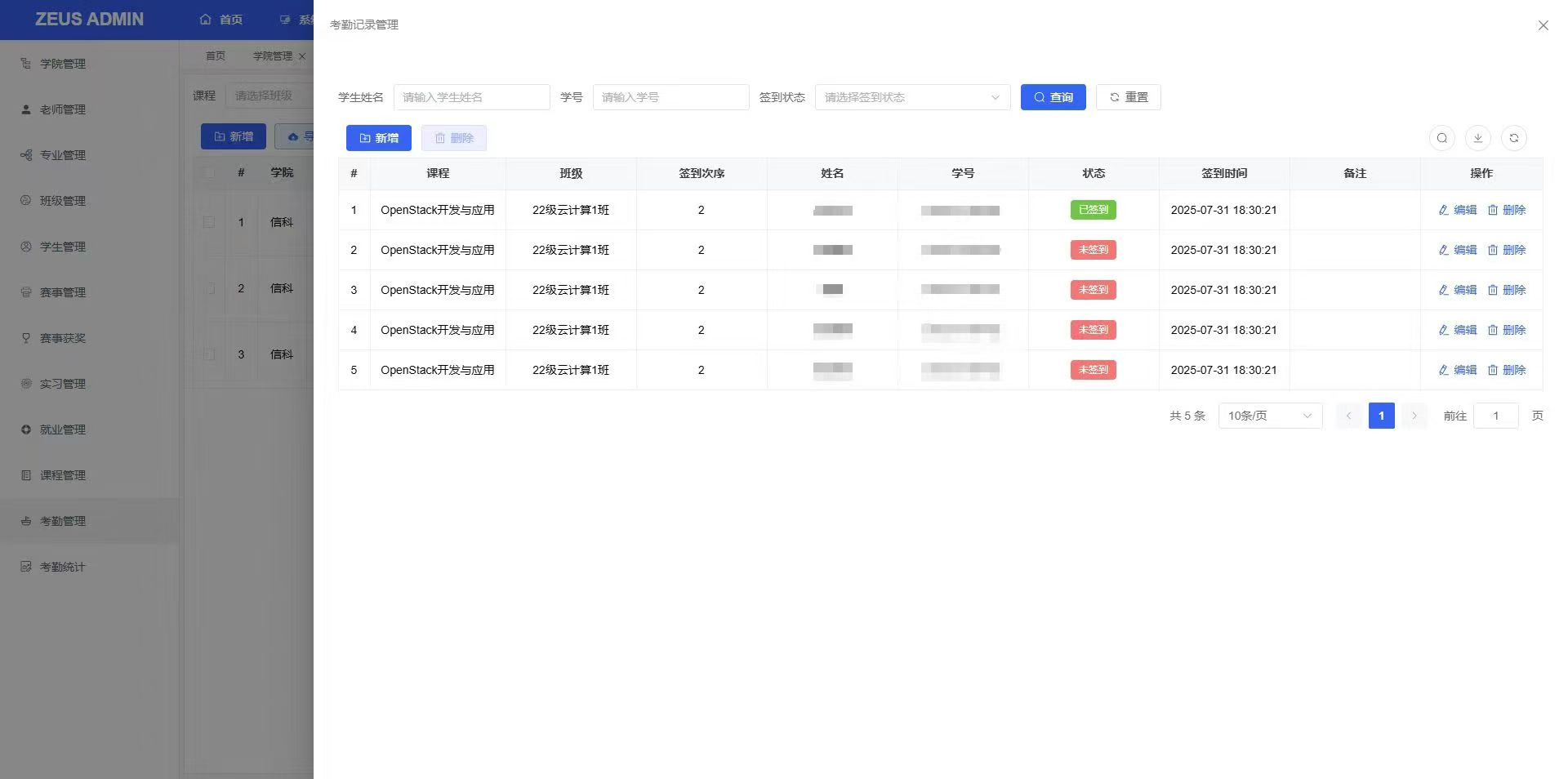1568x779 pixels.
Task: Expand the 10条/页 page size selector
Action: (1270, 416)
